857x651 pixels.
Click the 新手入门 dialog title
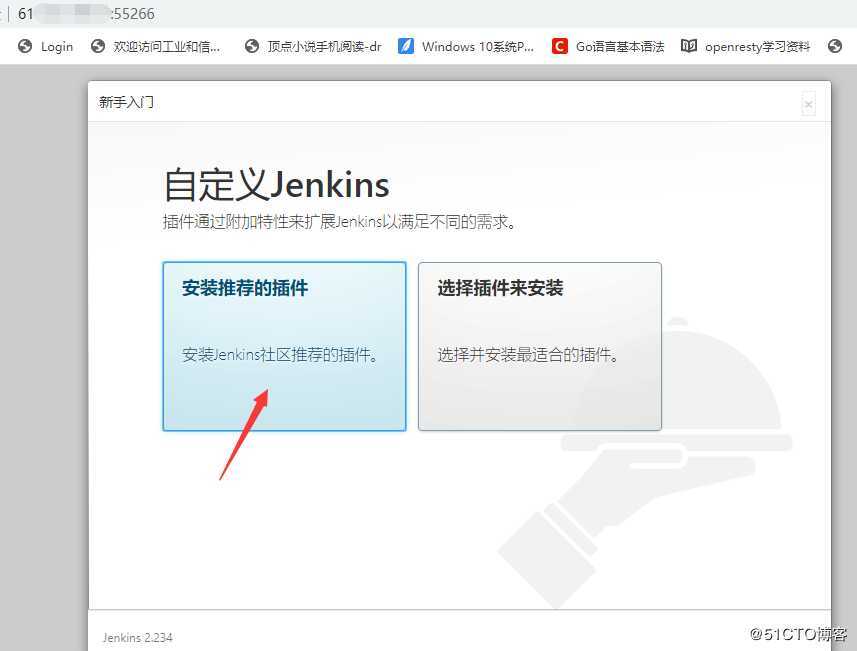click(126, 102)
